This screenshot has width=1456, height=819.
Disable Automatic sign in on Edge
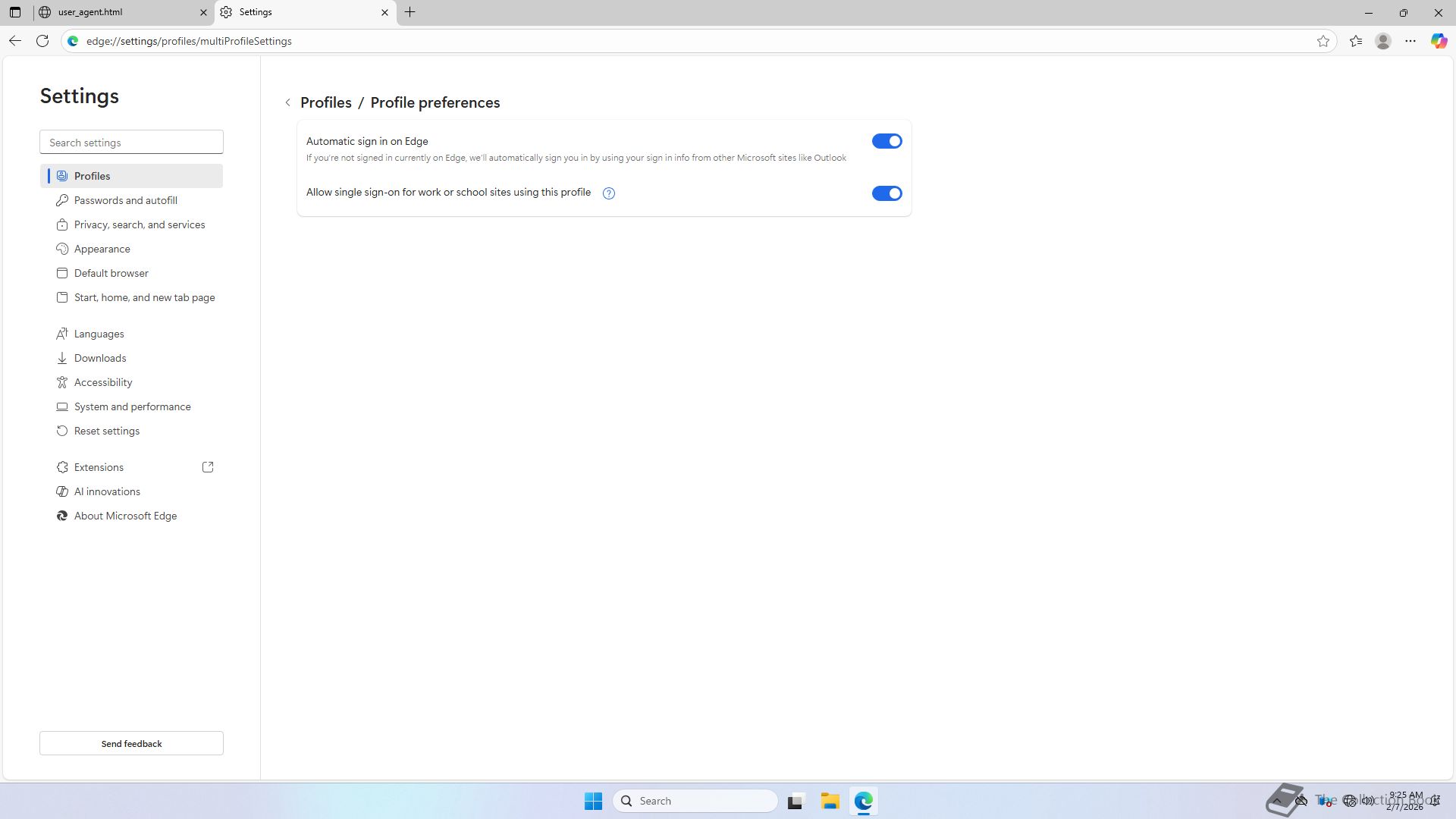(886, 141)
